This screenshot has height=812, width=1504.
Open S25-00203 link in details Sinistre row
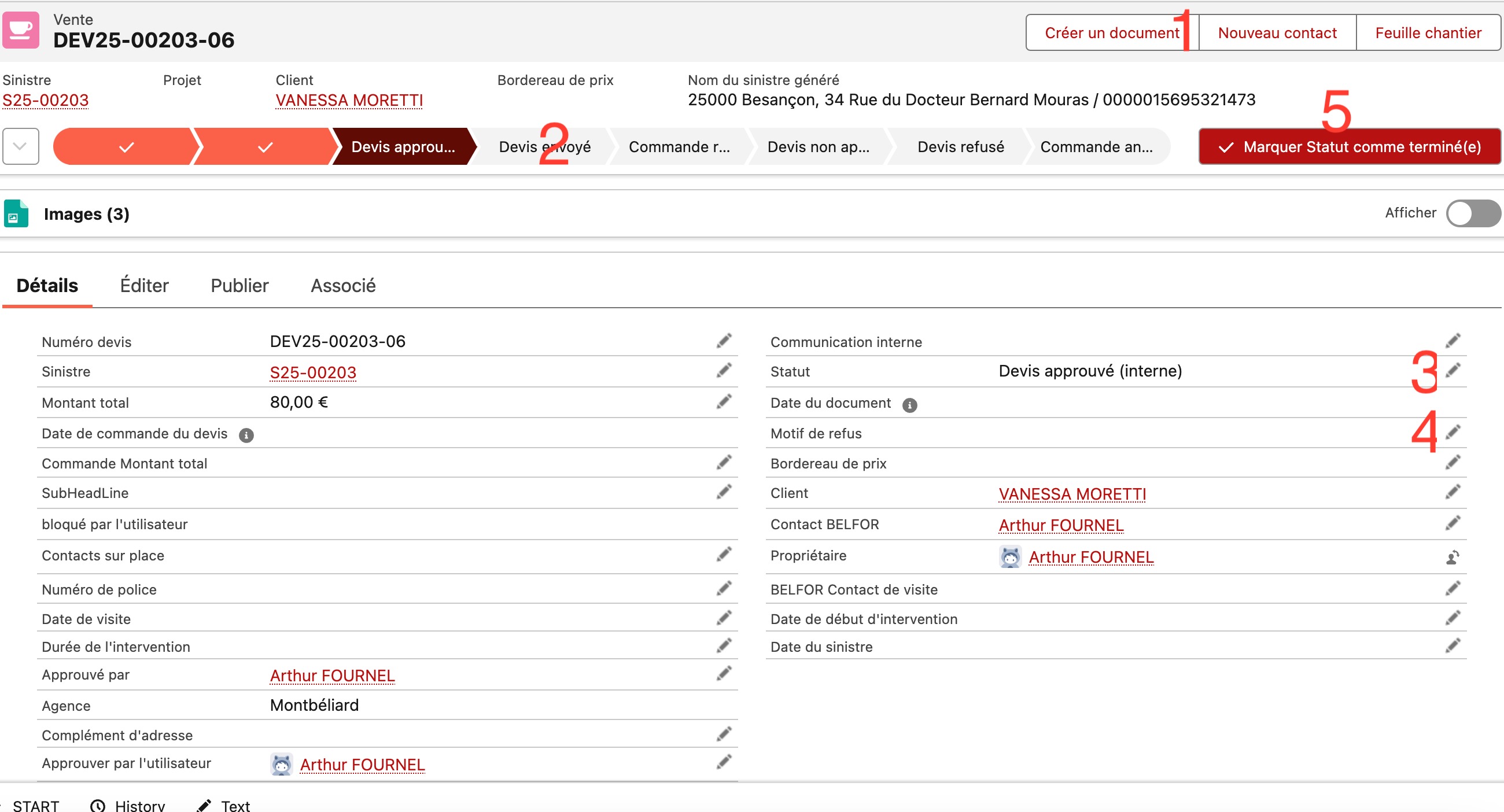coord(313,372)
